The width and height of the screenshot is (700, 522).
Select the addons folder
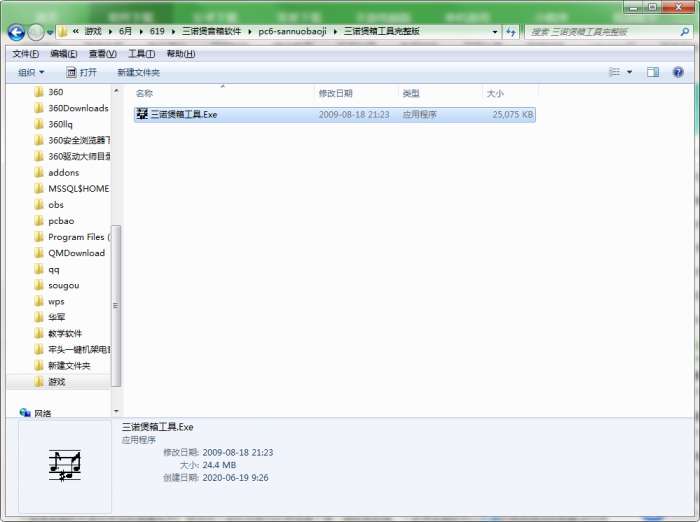57,172
